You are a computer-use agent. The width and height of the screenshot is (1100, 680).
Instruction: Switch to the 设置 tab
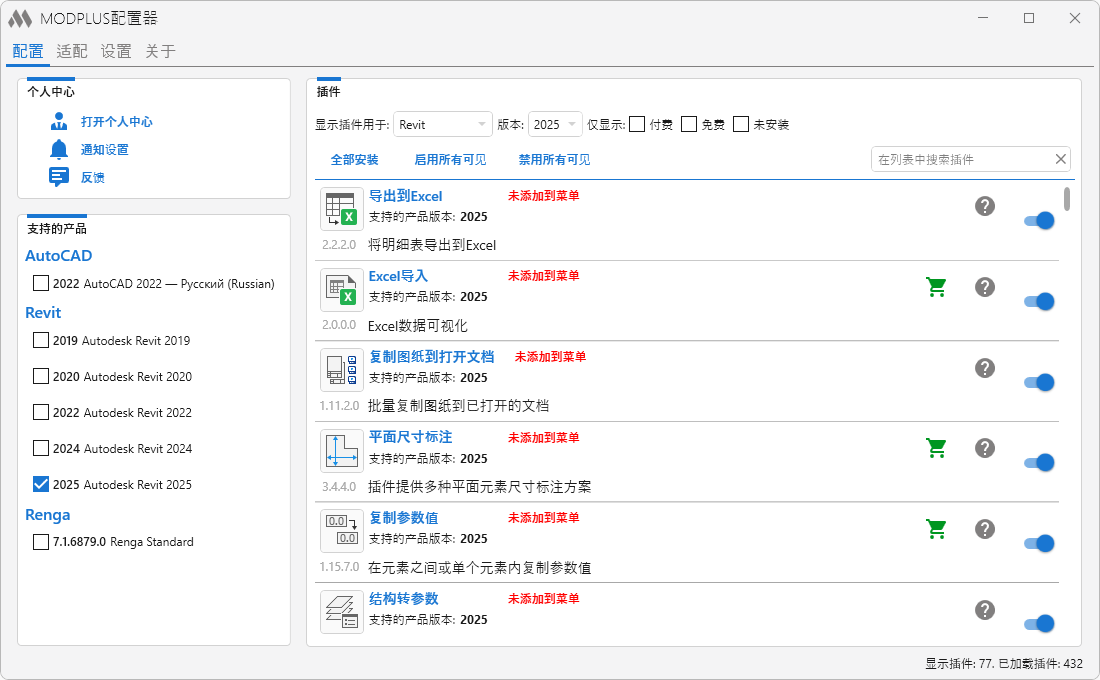(116, 51)
